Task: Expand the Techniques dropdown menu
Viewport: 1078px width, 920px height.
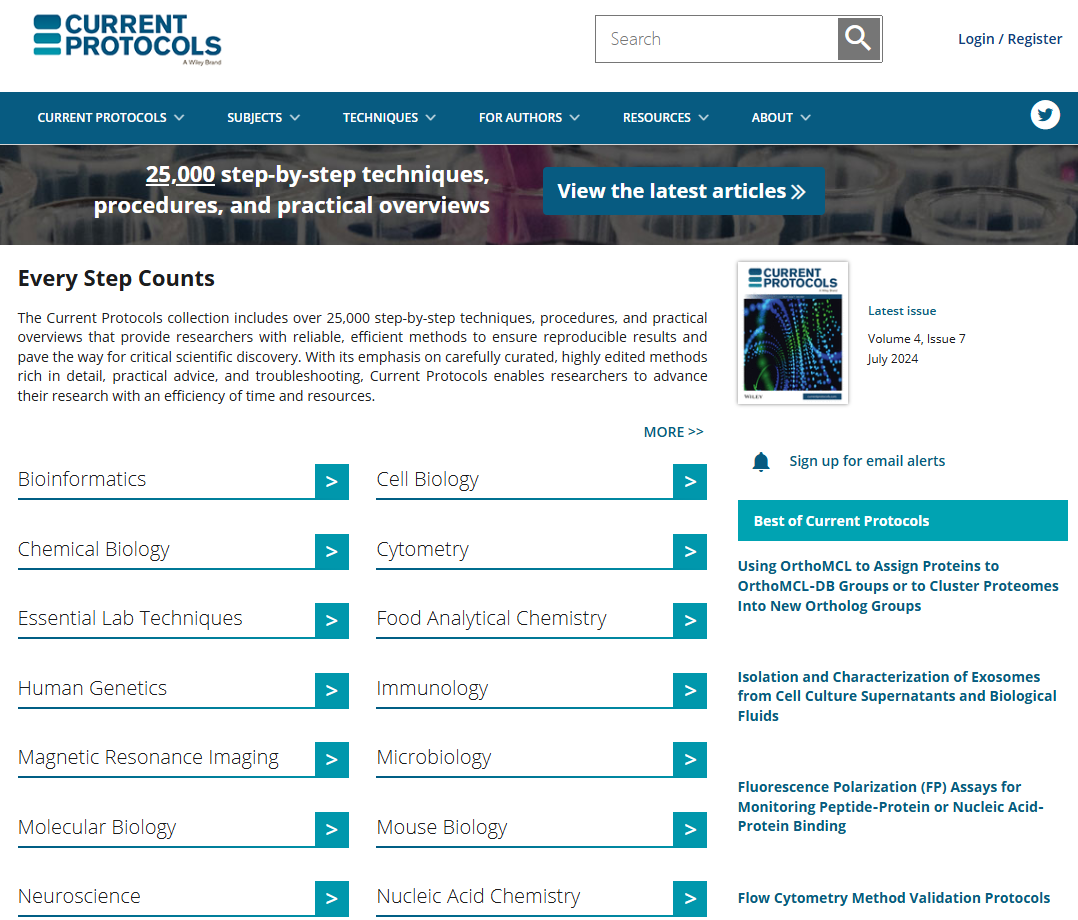Action: 389,118
